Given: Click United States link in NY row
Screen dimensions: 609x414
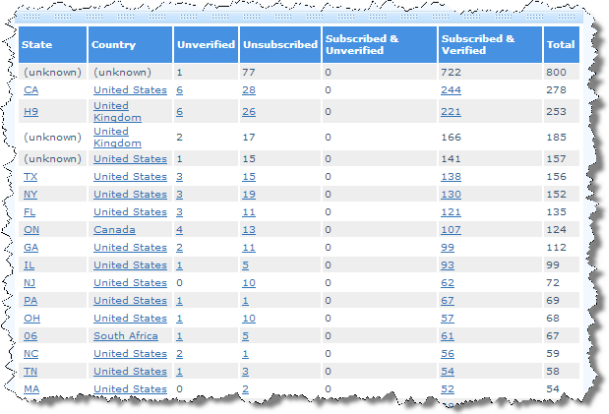Looking at the screenshot, I should tap(130, 194).
